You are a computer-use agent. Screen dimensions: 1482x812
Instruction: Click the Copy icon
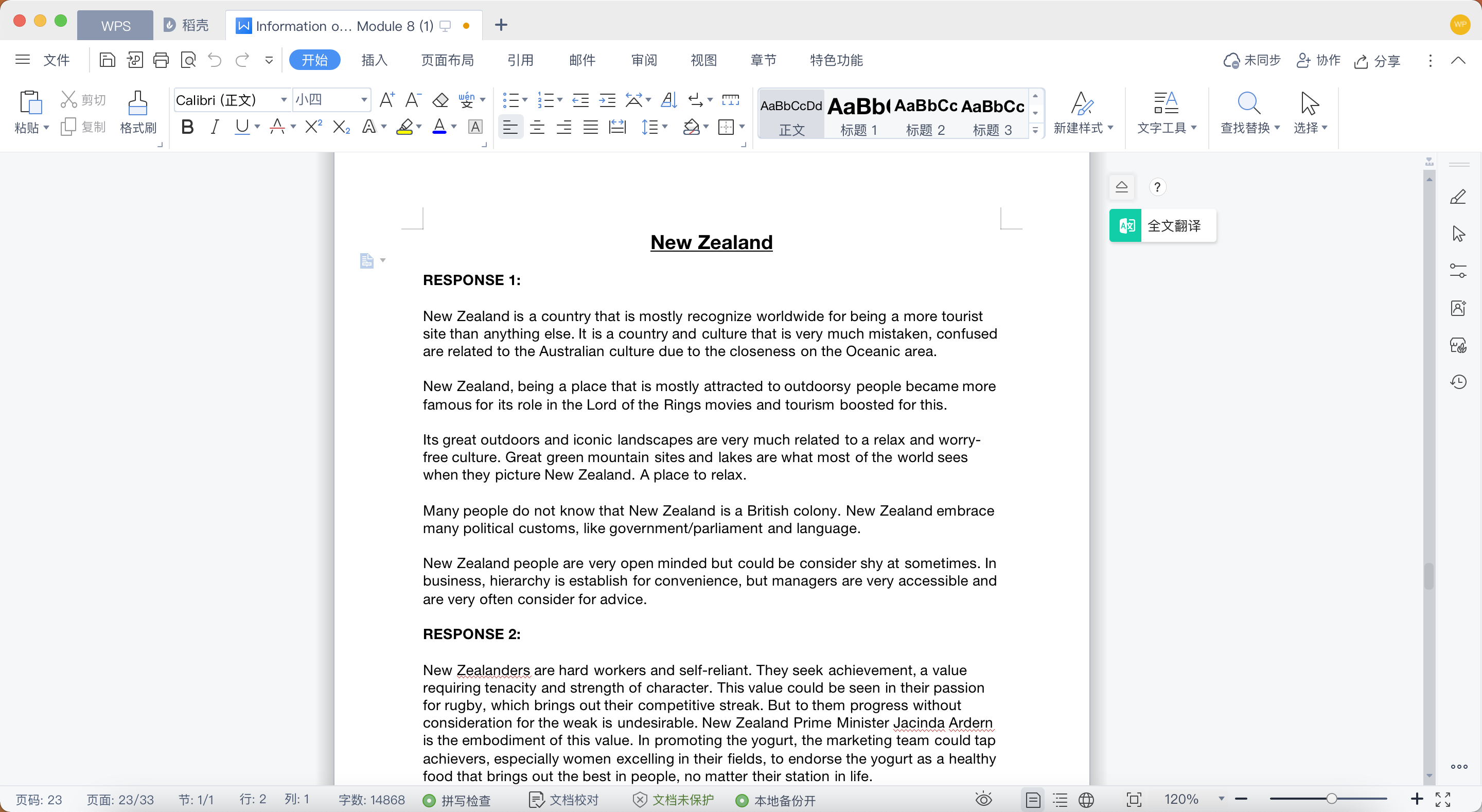click(x=68, y=127)
